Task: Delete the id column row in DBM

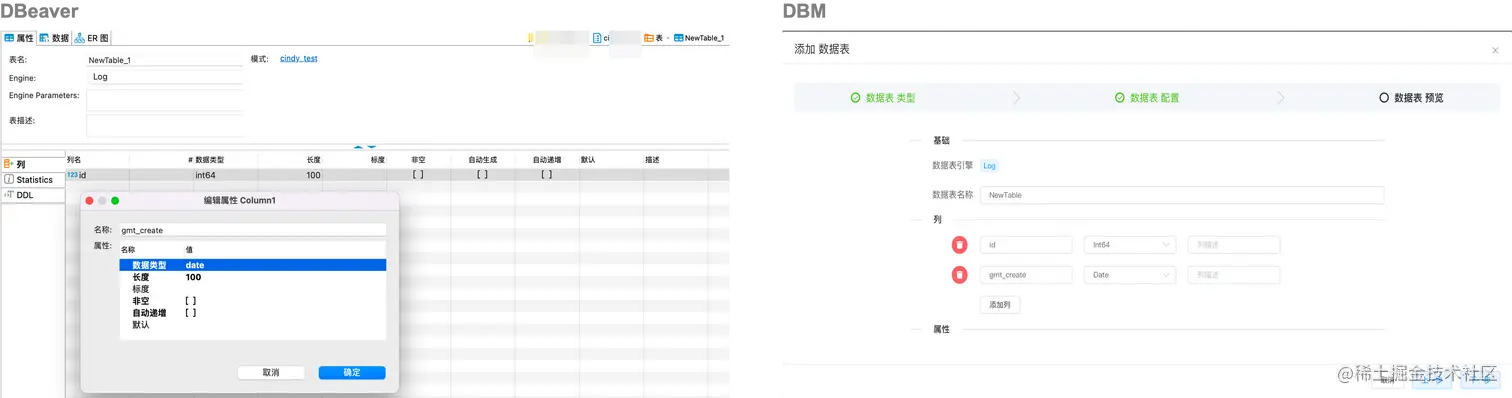Action: (x=959, y=245)
